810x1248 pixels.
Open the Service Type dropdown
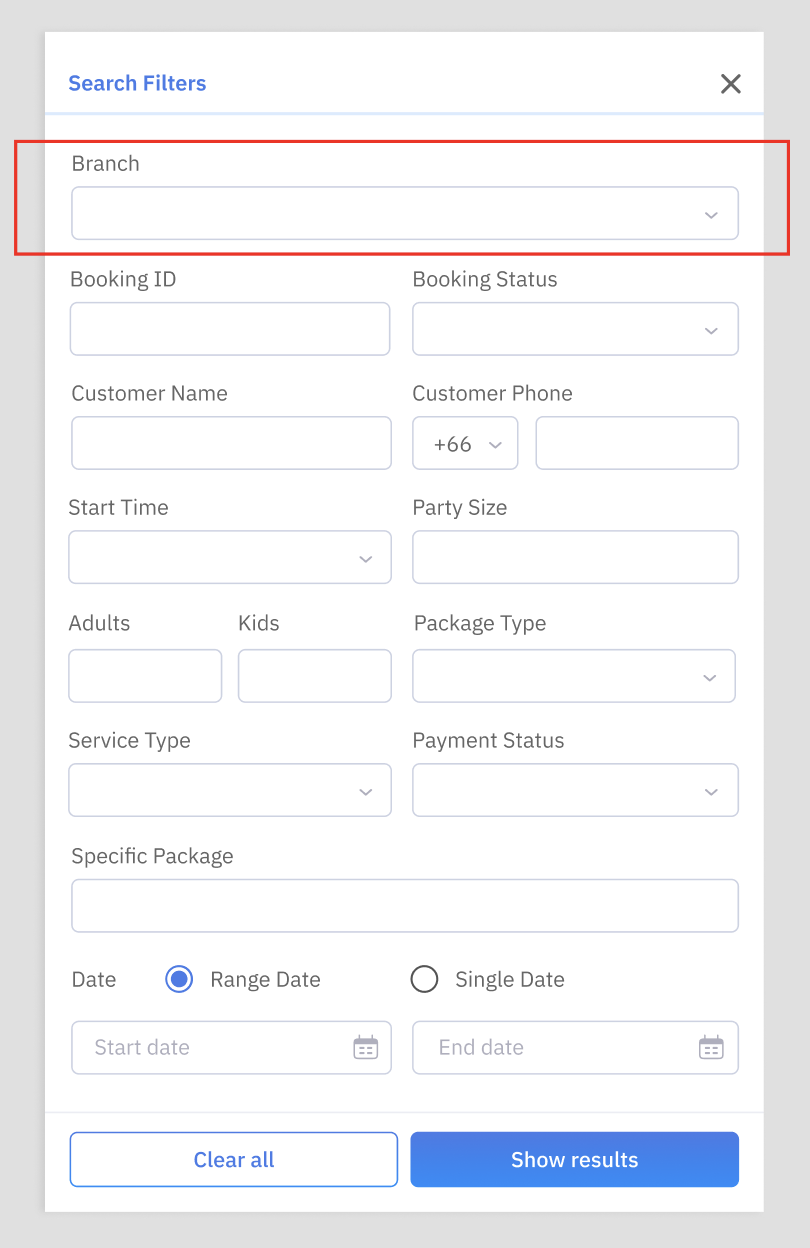pyautogui.click(x=230, y=790)
